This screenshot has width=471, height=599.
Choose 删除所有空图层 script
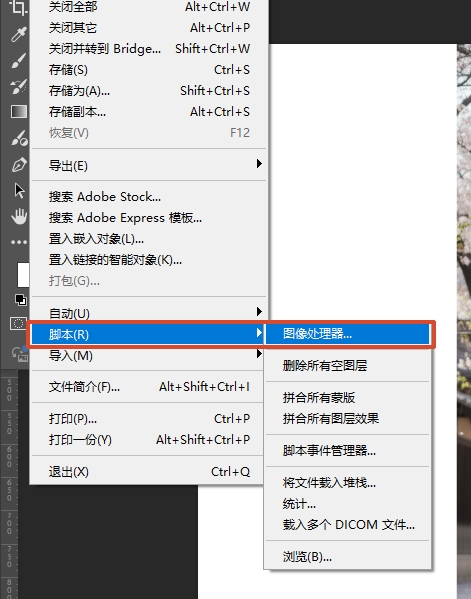tap(348, 366)
